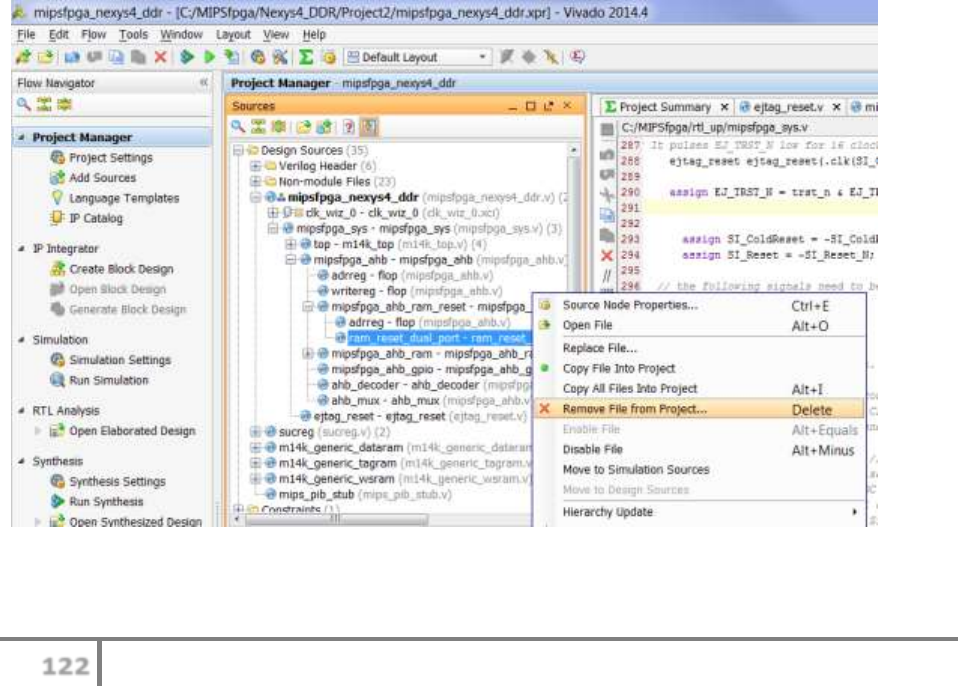Click the Run Synthesis icon in Flow Navigator
958x686 pixels.
58,502
